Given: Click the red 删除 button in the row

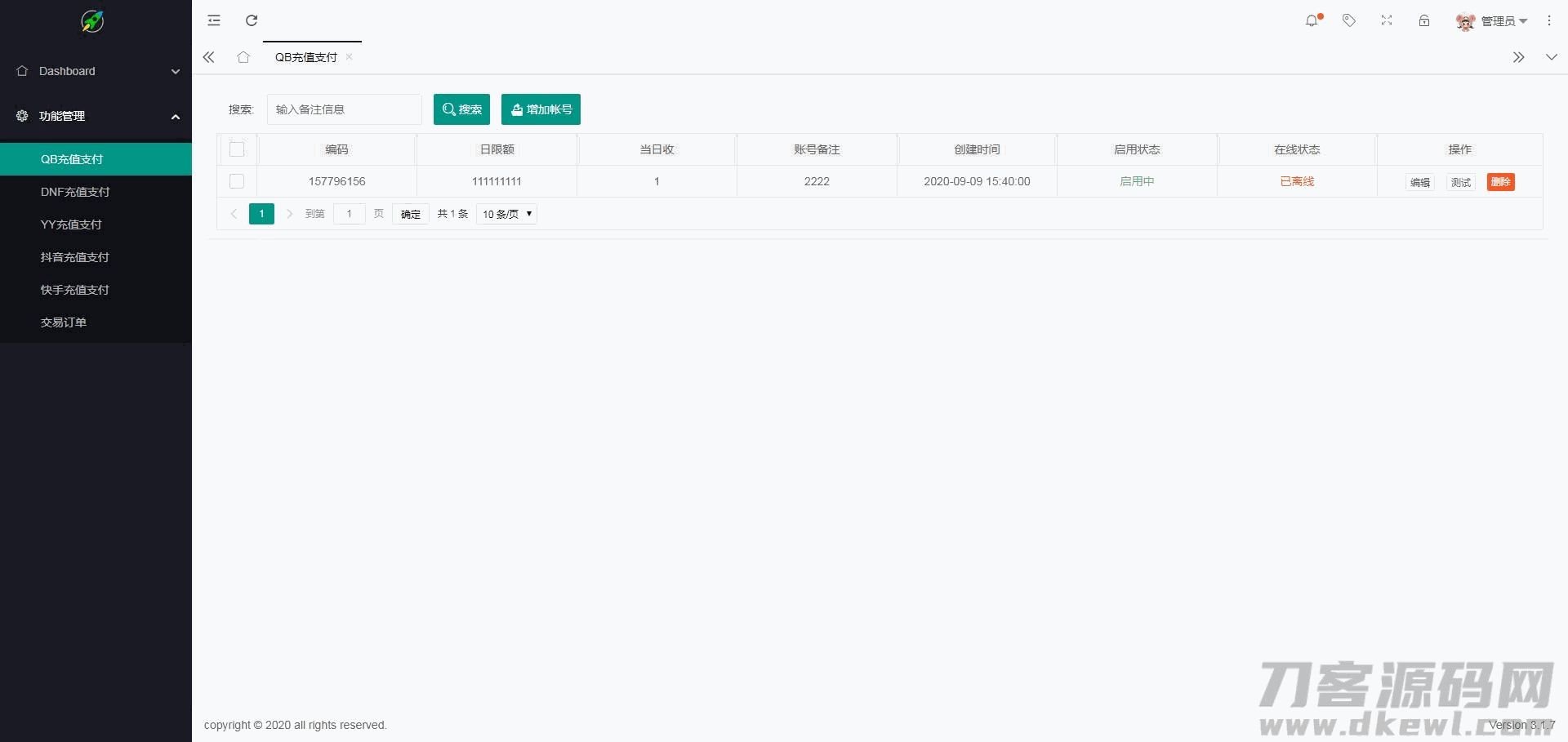Looking at the screenshot, I should coord(1500,182).
